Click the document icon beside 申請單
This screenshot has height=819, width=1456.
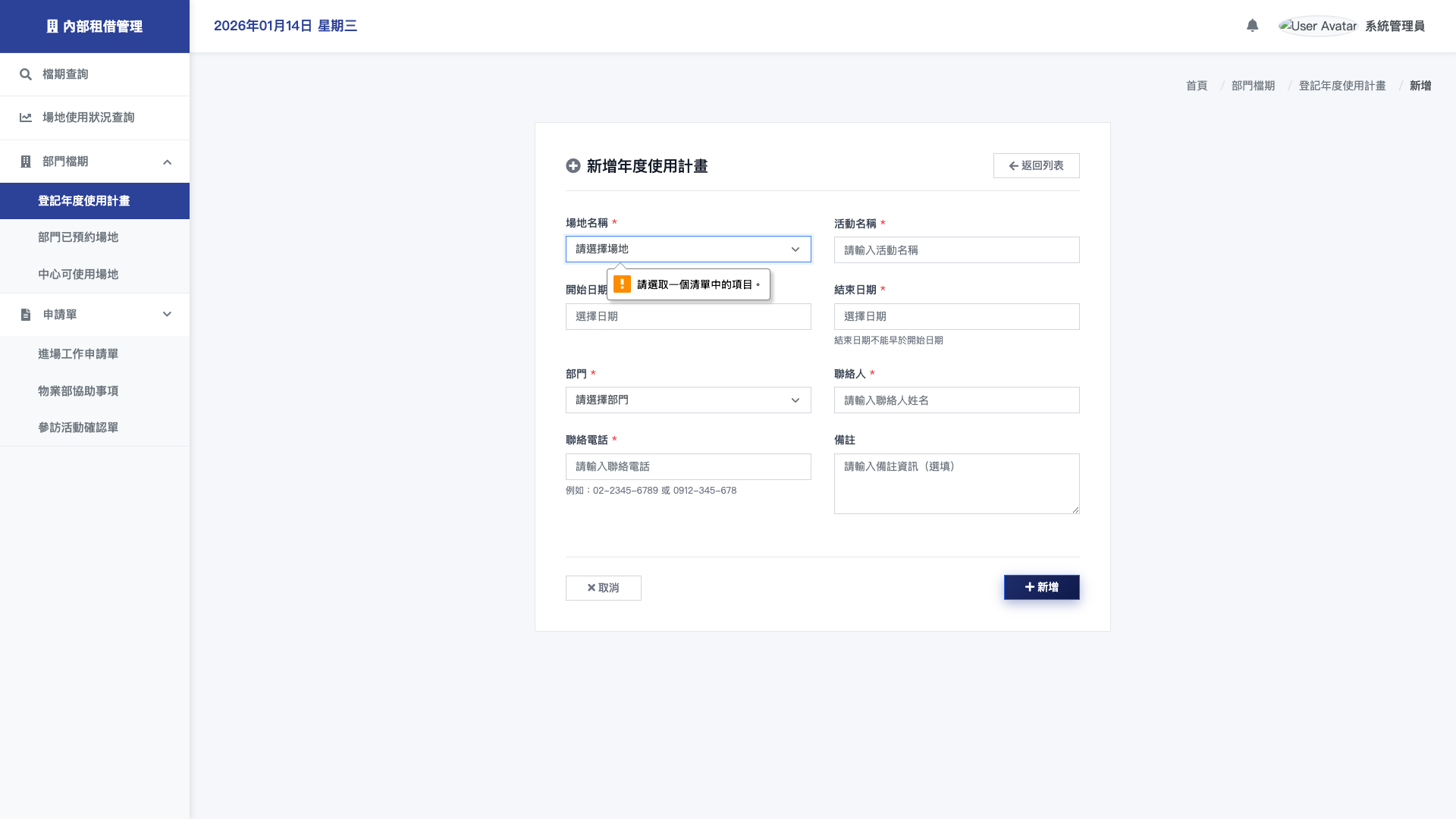point(26,314)
